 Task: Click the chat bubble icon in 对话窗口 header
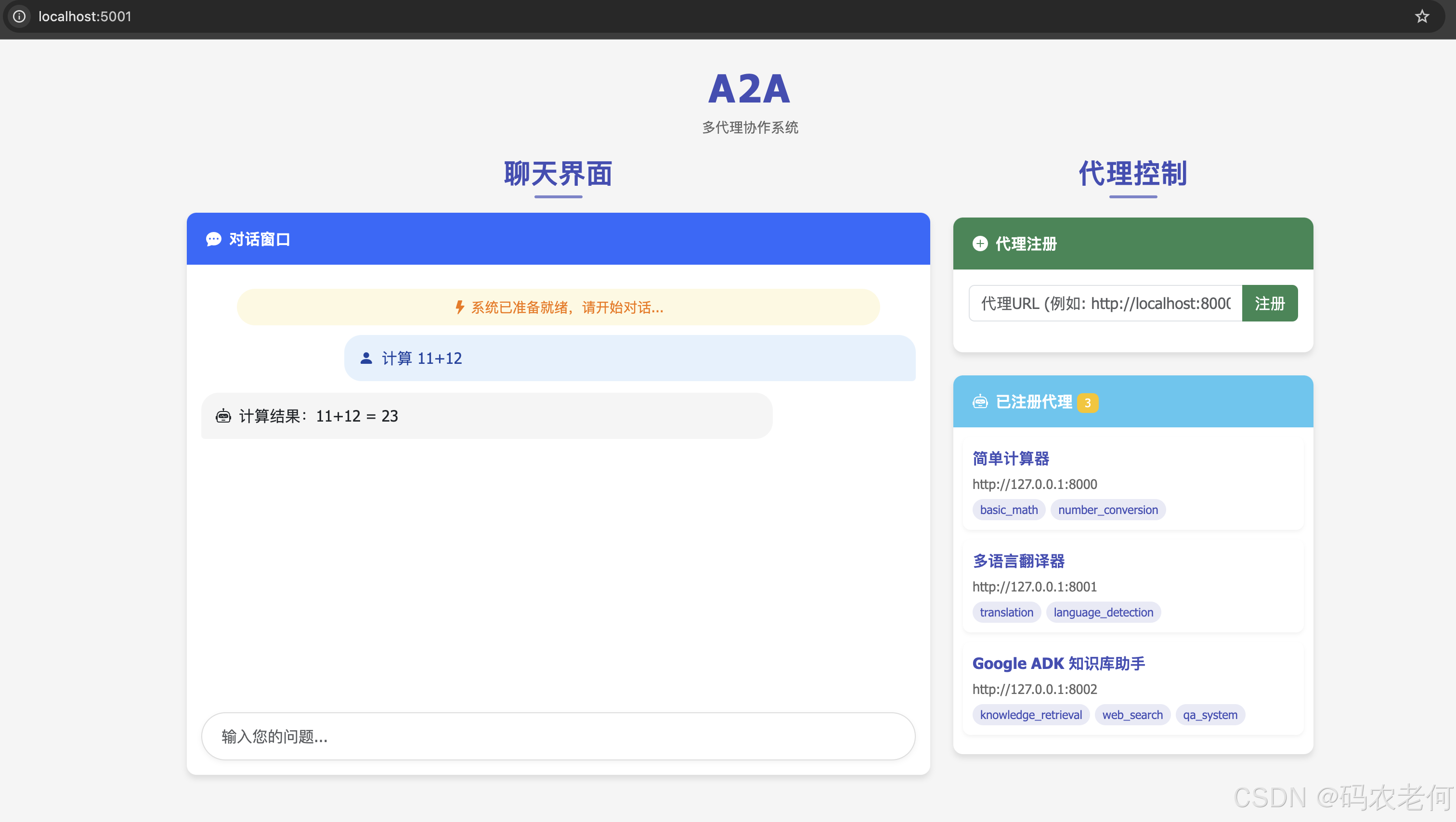pyautogui.click(x=213, y=239)
